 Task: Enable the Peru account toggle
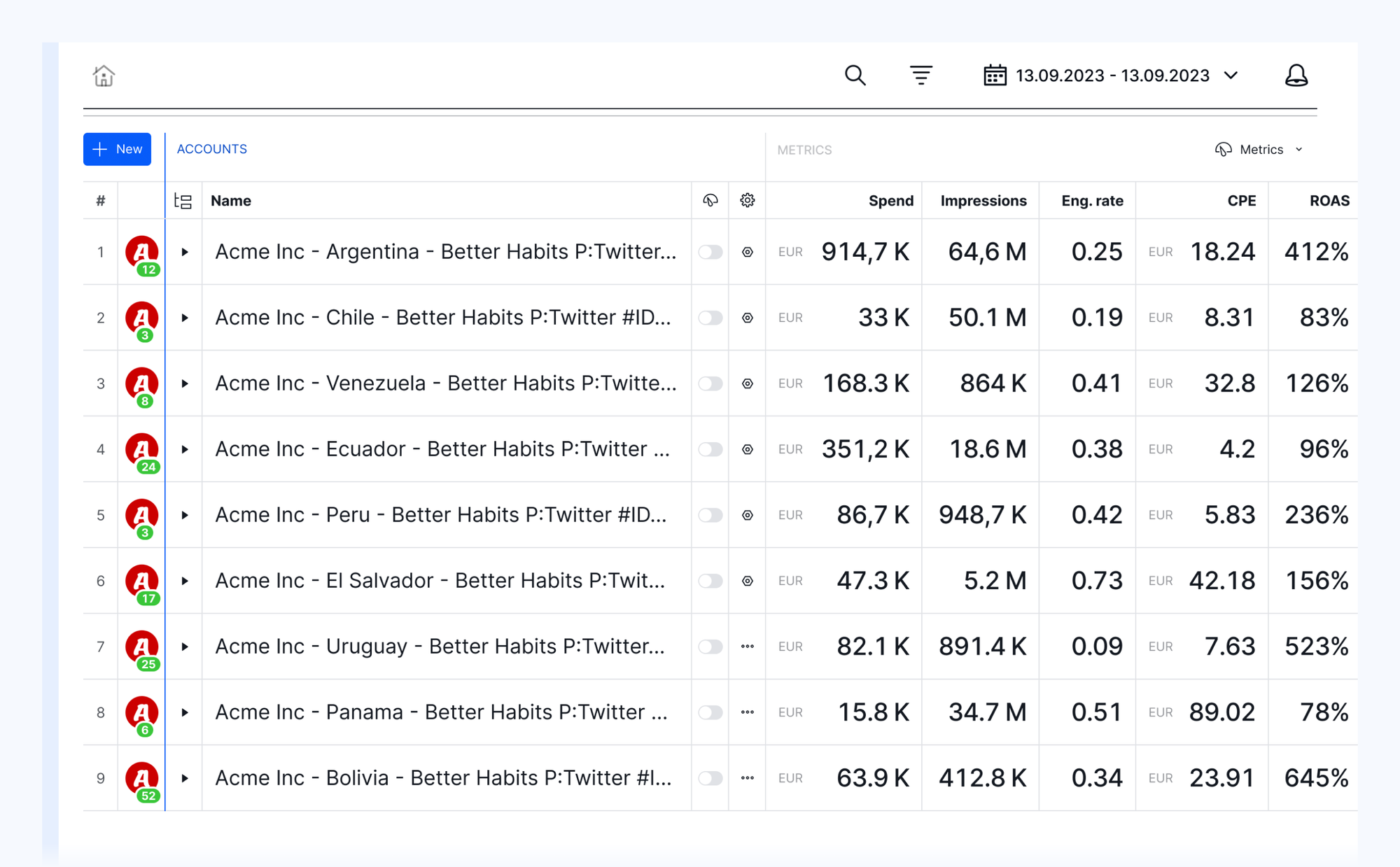tap(710, 515)
